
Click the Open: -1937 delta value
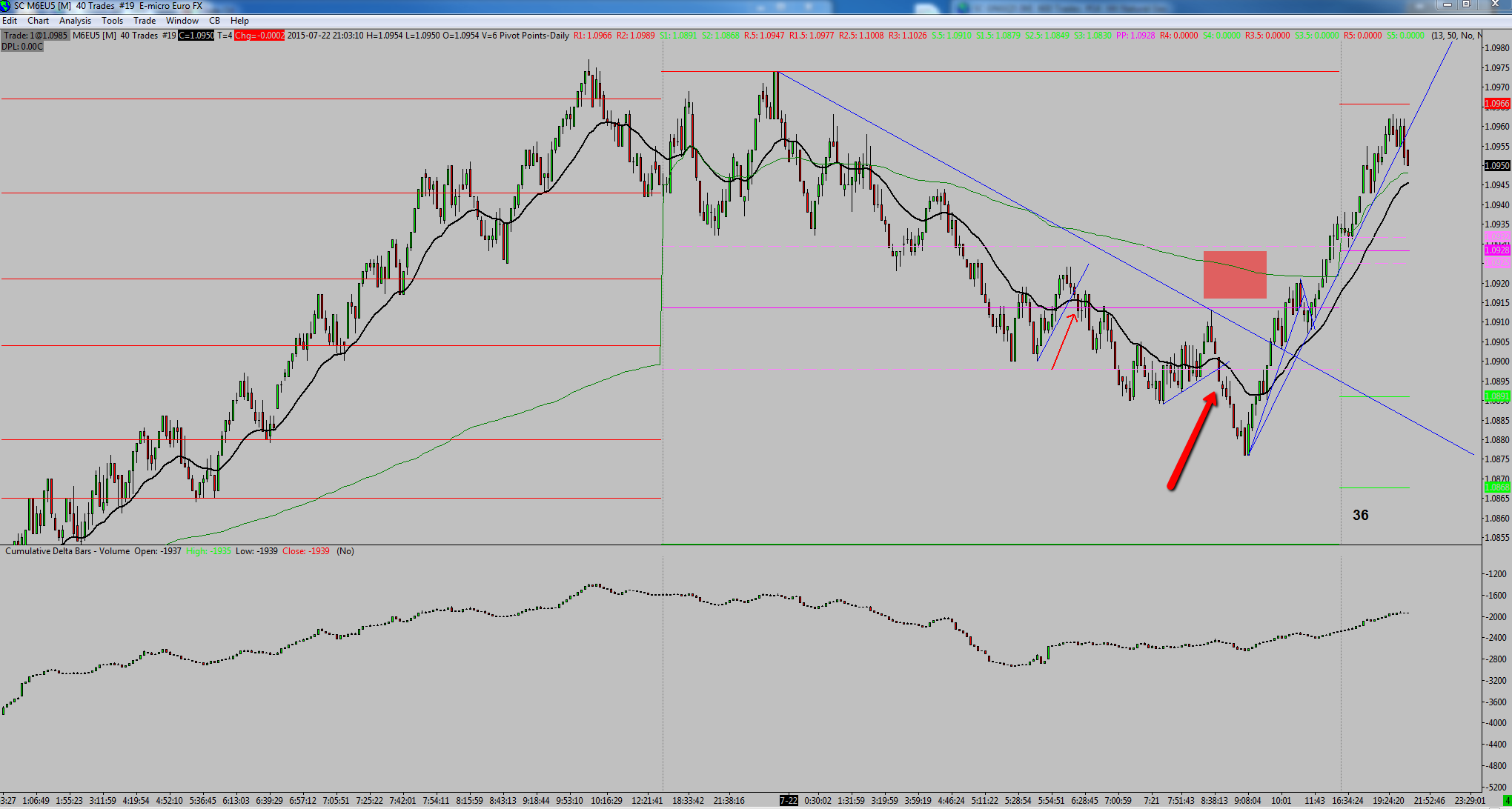[158, 551]
